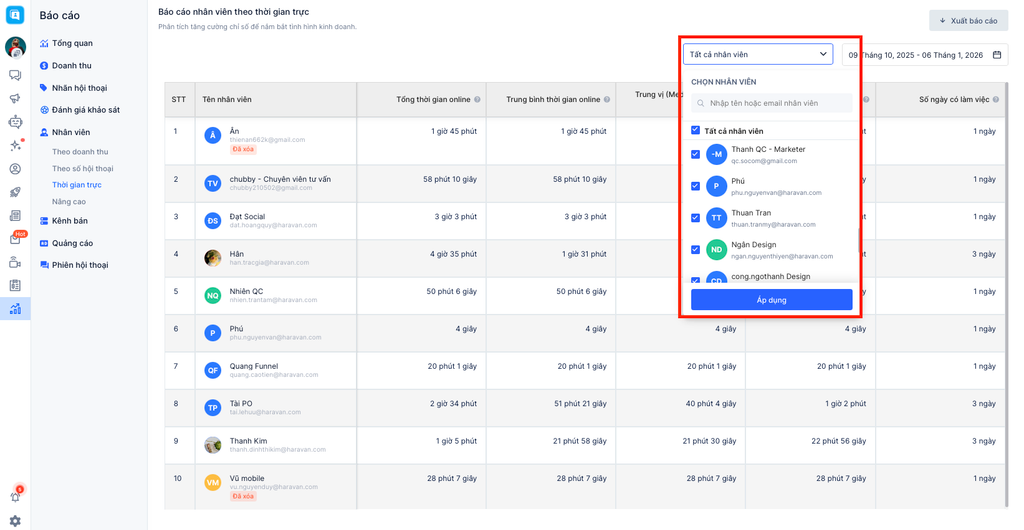1024x530 pixels.
Task: Click info icon beside Tổng thời gian online
Action: [x=477, y=100]
